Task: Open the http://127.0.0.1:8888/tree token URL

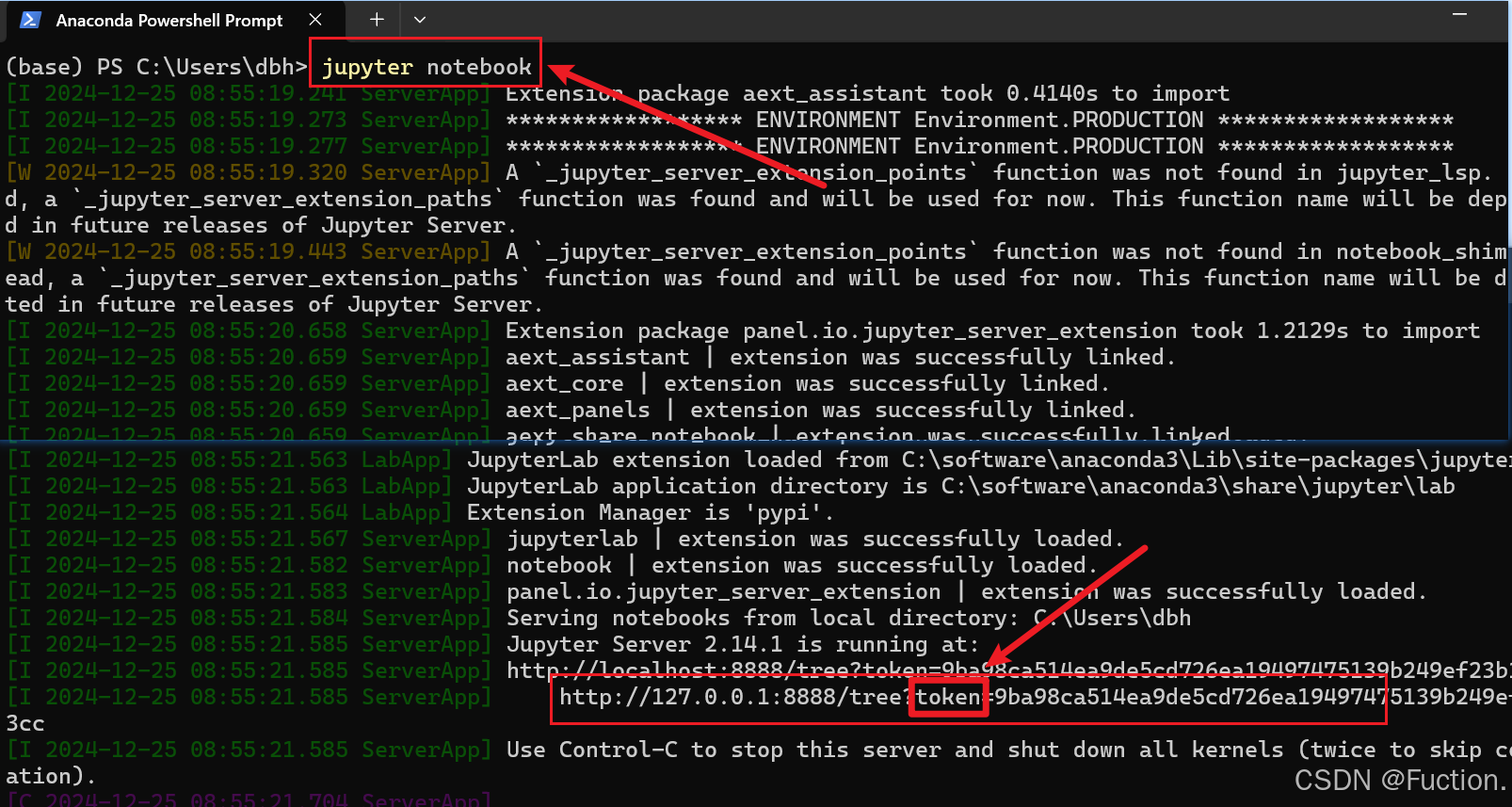Action: (x=1035, y=697)
